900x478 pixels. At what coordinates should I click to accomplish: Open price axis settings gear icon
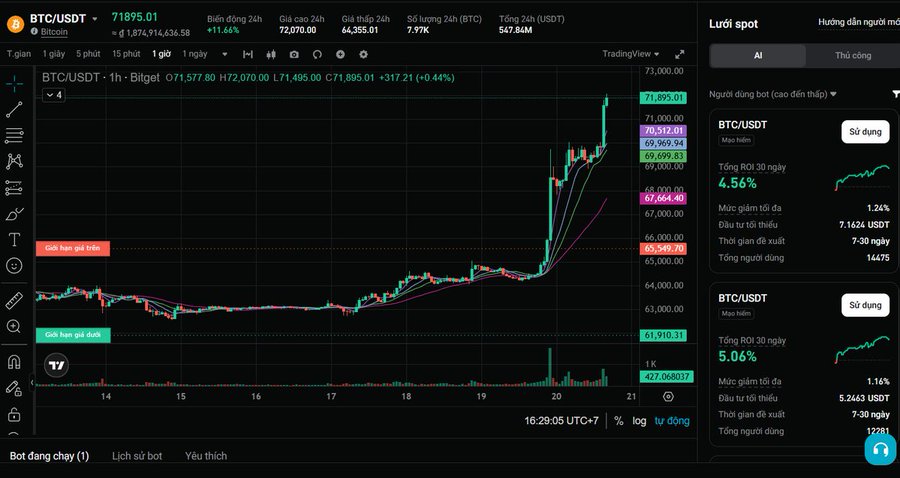pyautogui.click(x=668, y=397)
